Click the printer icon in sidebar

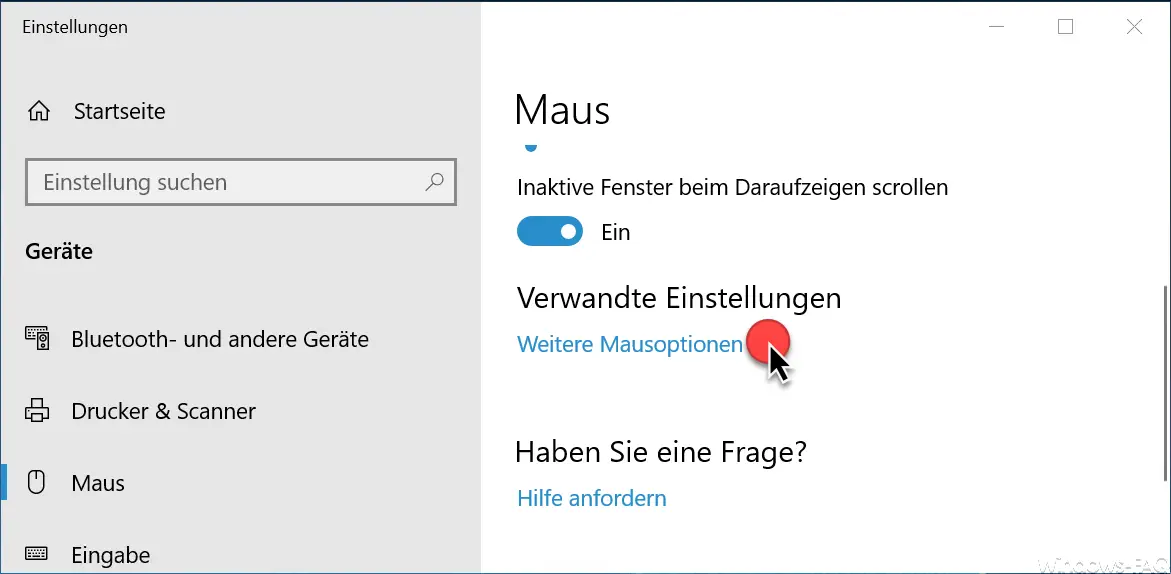[x=37, y=411]
